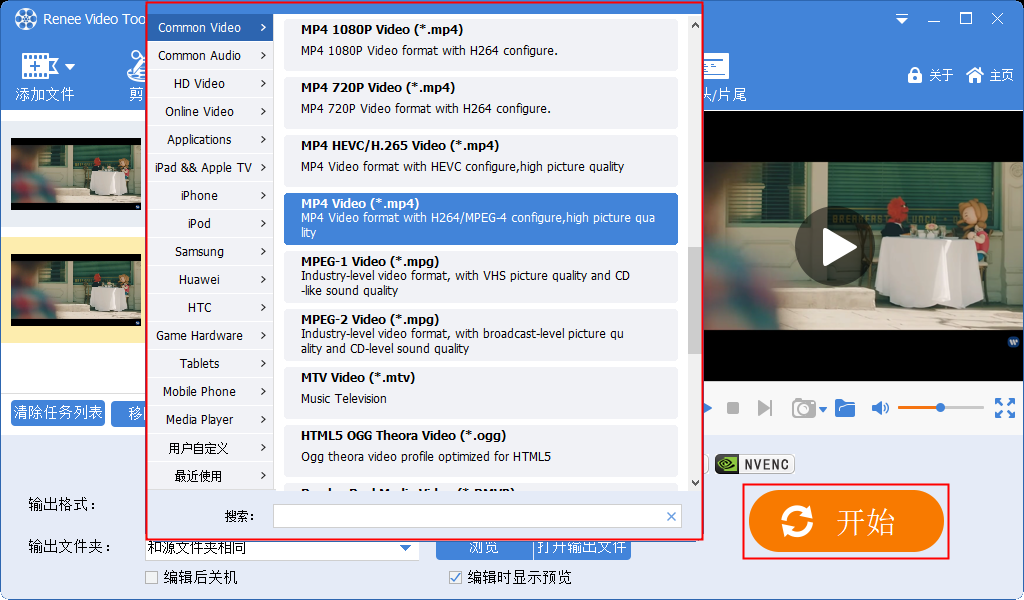
Task: Choose the highlighted MP4 Video (*.mp4) format
Action: 481,219
